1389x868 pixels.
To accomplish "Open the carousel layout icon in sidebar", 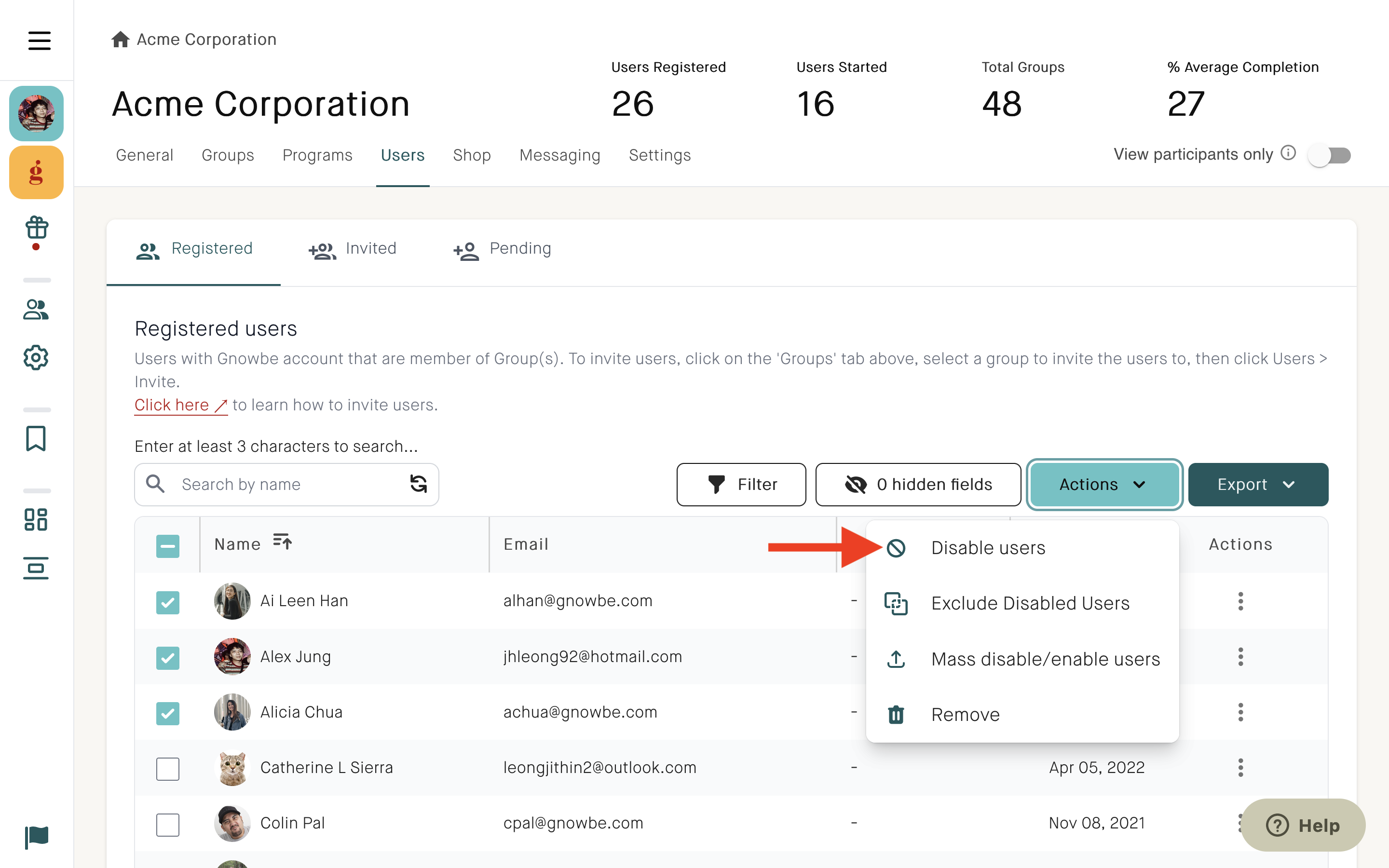I will (x=36, y=568).
